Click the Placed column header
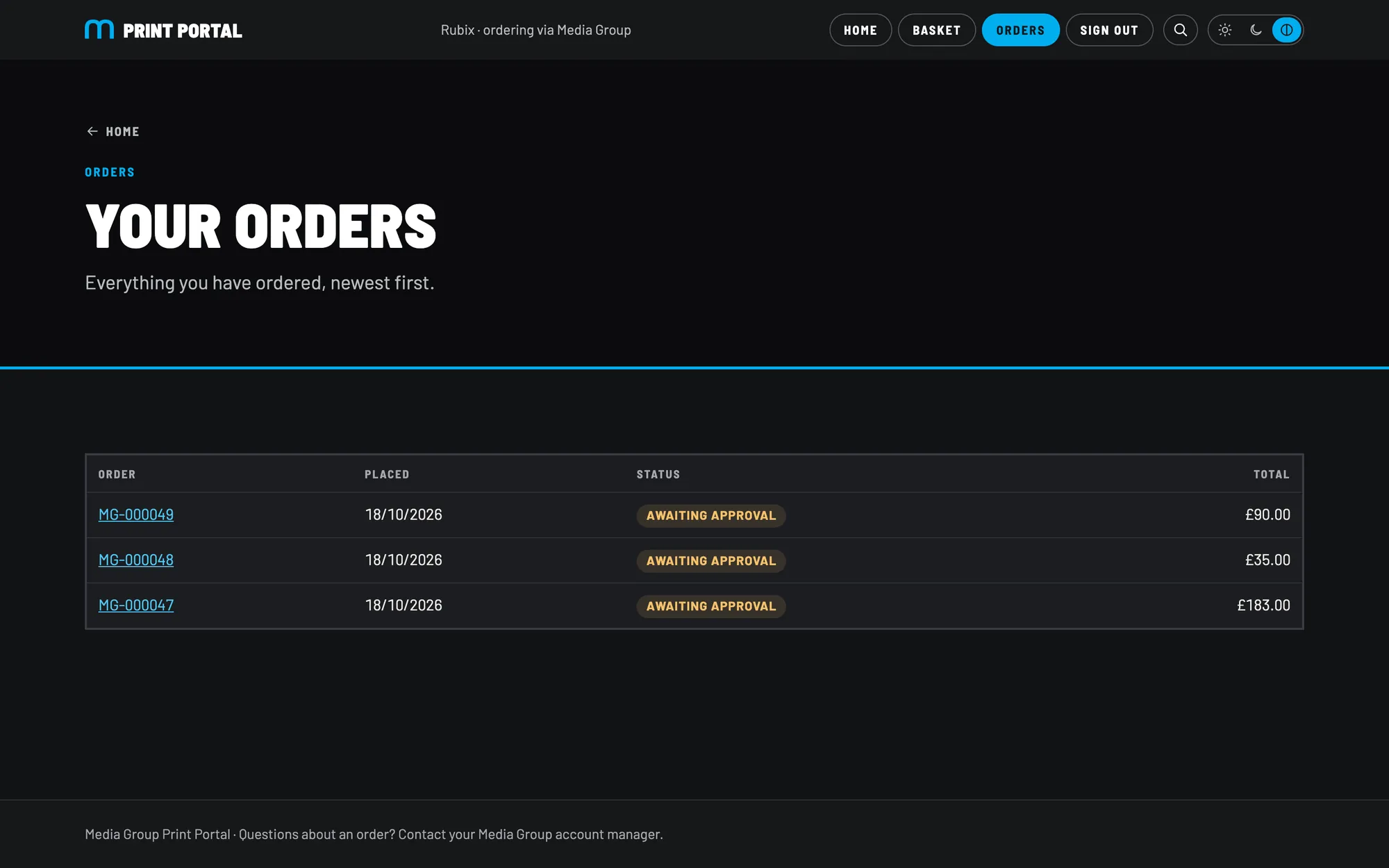 pos(387,474)
